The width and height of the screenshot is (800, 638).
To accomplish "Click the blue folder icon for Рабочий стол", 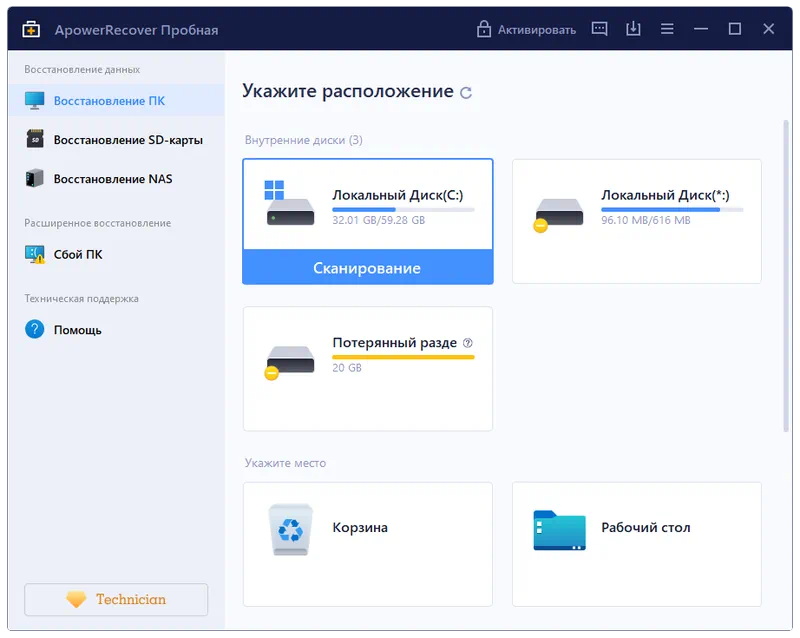I will (559, 530).
